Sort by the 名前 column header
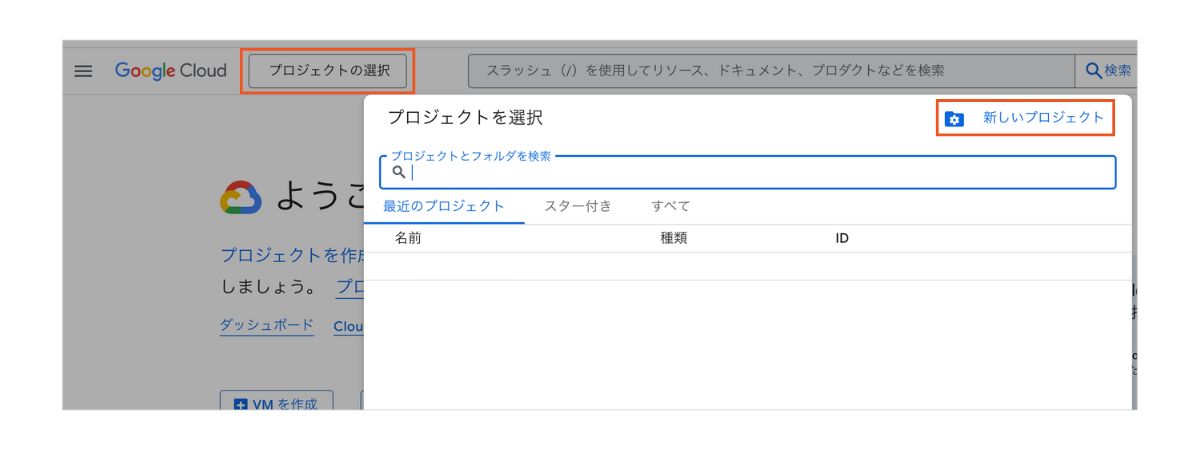This screenshot has width=1200, height=450. [408, 239]
